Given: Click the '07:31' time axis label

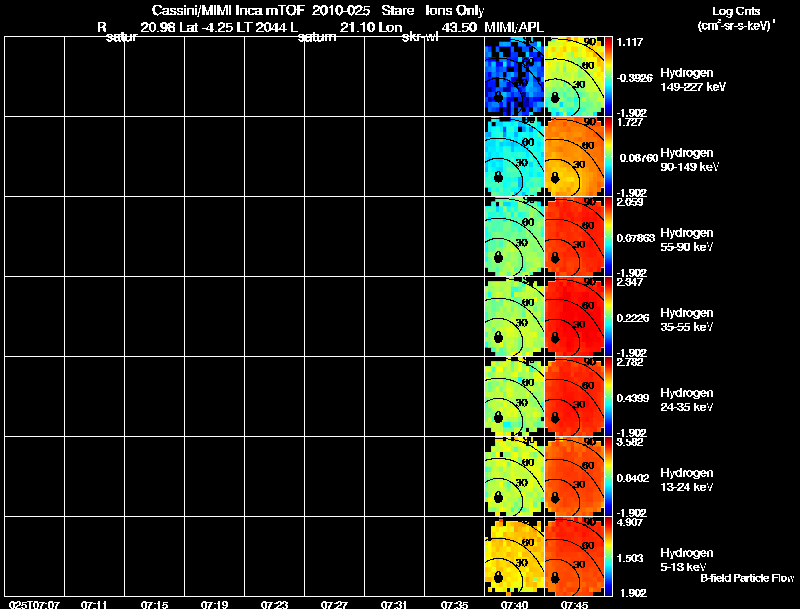Looking at the screenshot, I should click(394, 605).
